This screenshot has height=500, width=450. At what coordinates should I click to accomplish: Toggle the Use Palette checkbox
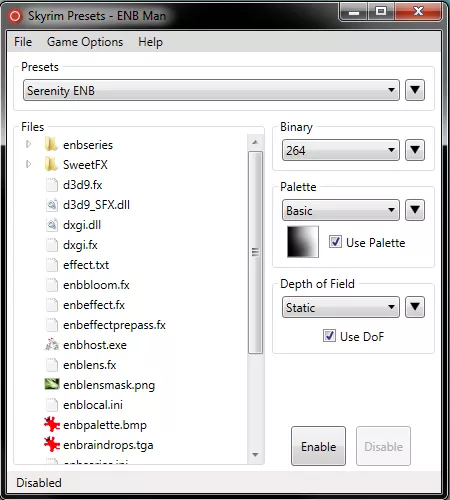(335, 242)
